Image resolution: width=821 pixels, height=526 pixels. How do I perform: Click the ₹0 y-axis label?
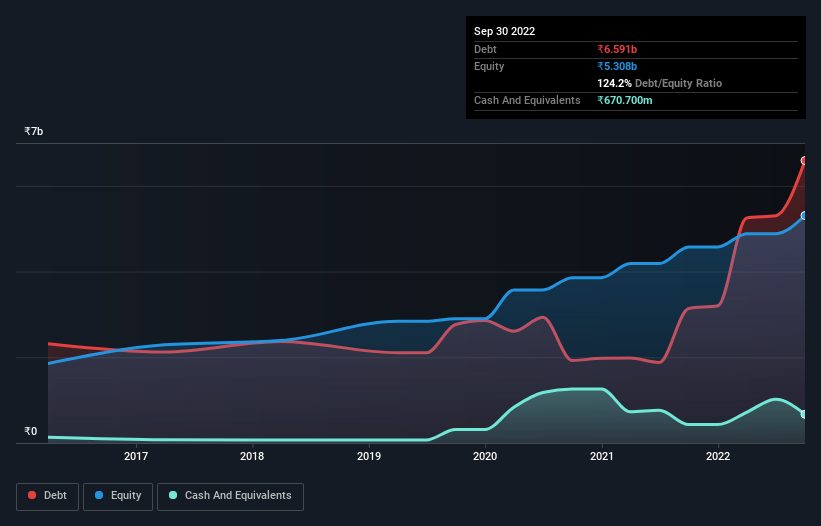[31, 431]
